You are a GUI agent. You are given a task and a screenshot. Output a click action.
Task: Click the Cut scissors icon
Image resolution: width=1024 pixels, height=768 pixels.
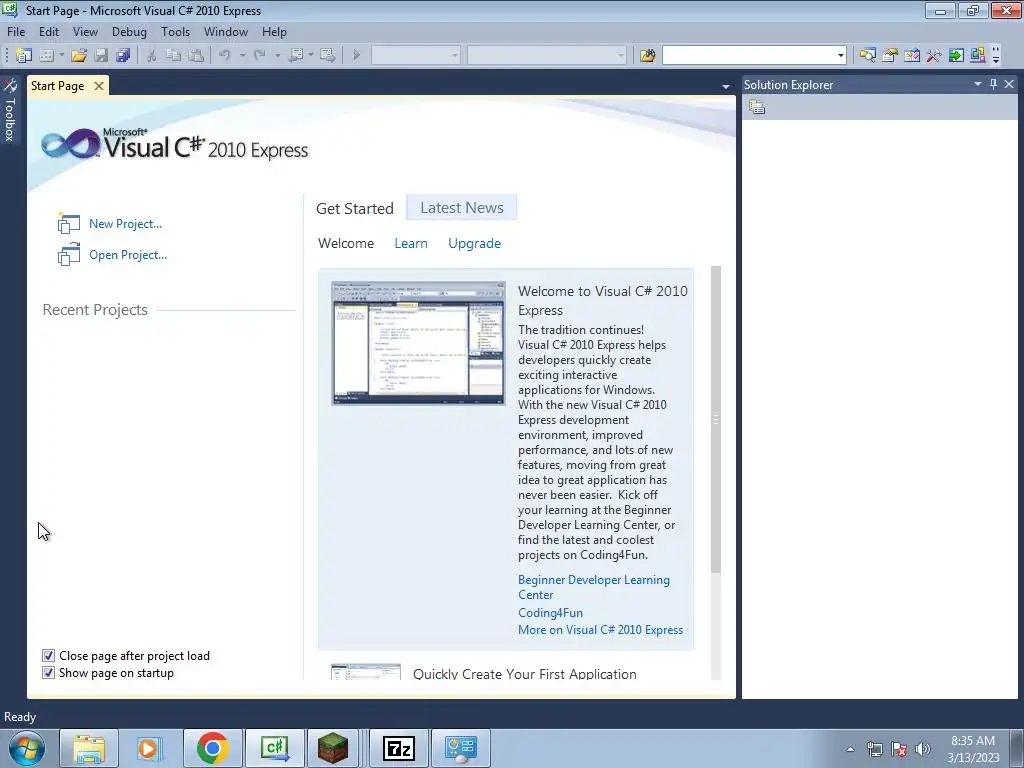coord(152,56)
